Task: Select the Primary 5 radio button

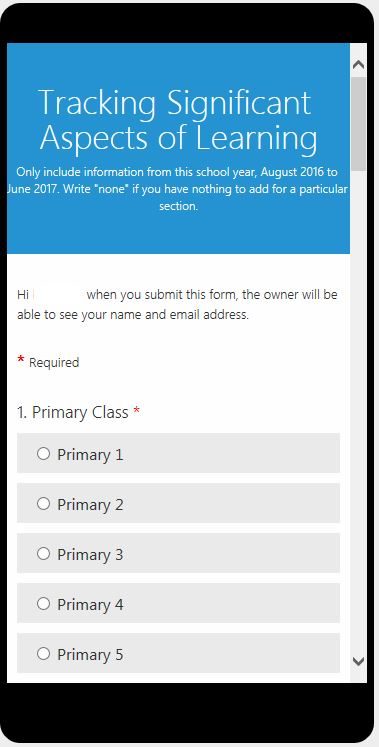Action: point(43,654)
